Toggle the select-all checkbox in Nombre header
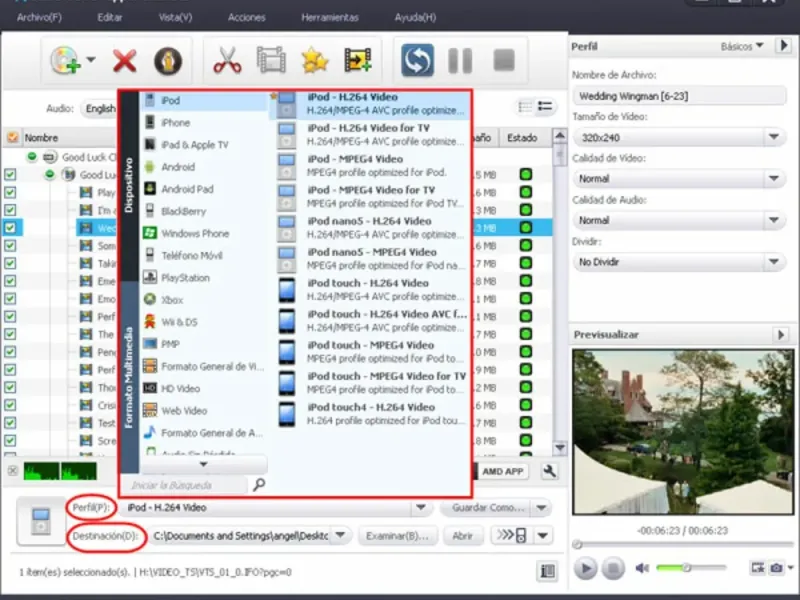The height and width of the screenshot is (600, 800). pyautogui.click(x=12, y=137)
